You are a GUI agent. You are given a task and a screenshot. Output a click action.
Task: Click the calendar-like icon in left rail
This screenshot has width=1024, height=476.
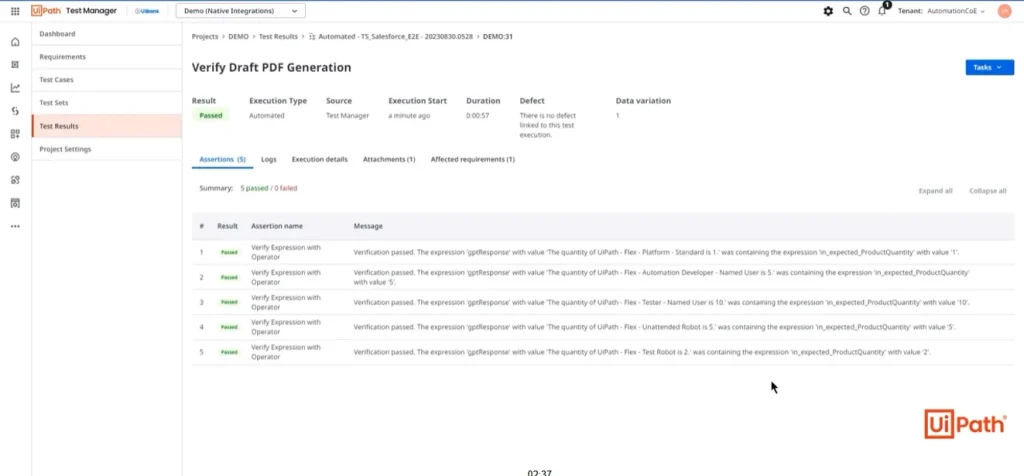tap(15, 203)
